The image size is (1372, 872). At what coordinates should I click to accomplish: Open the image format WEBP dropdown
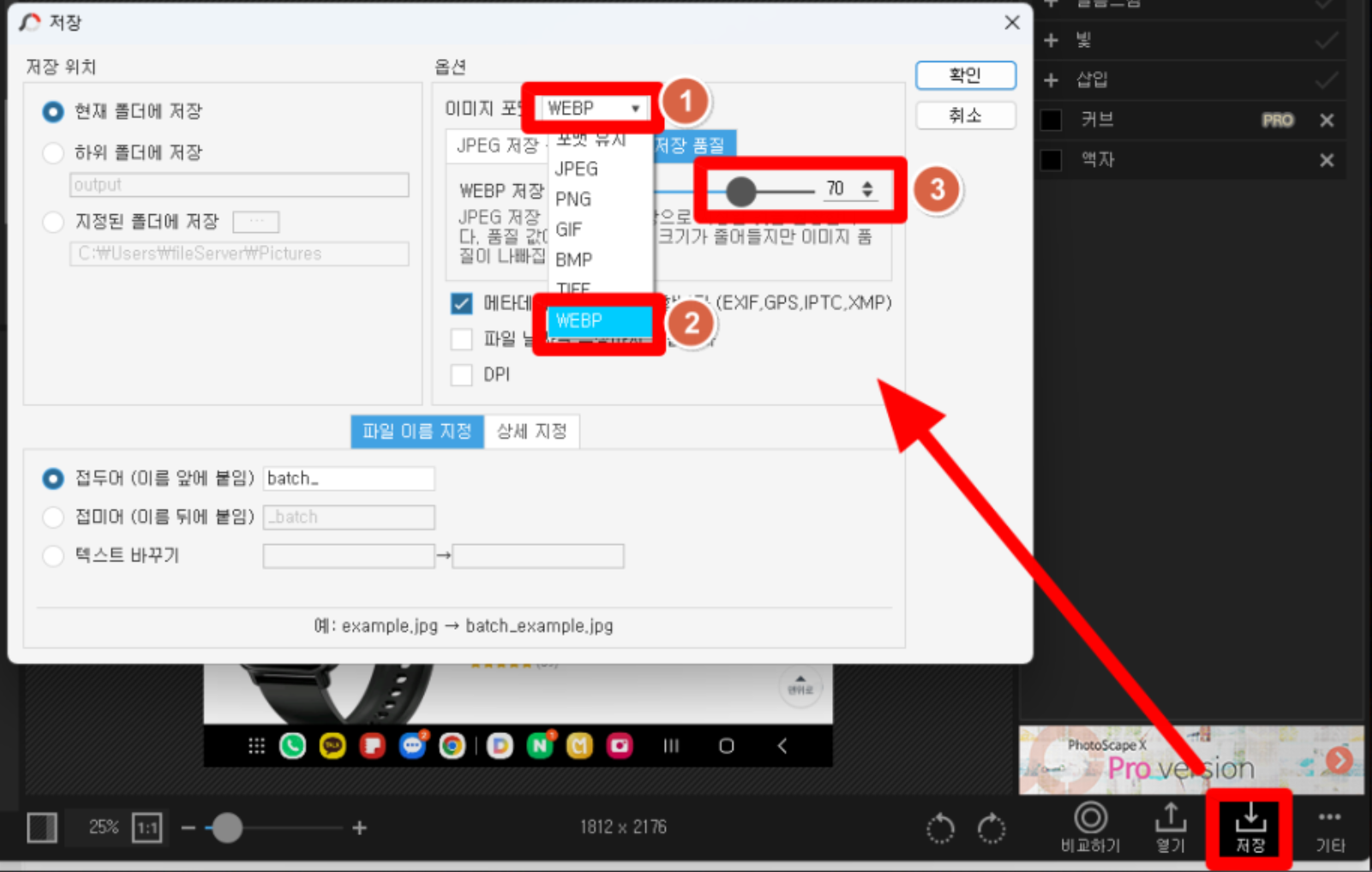594,109
